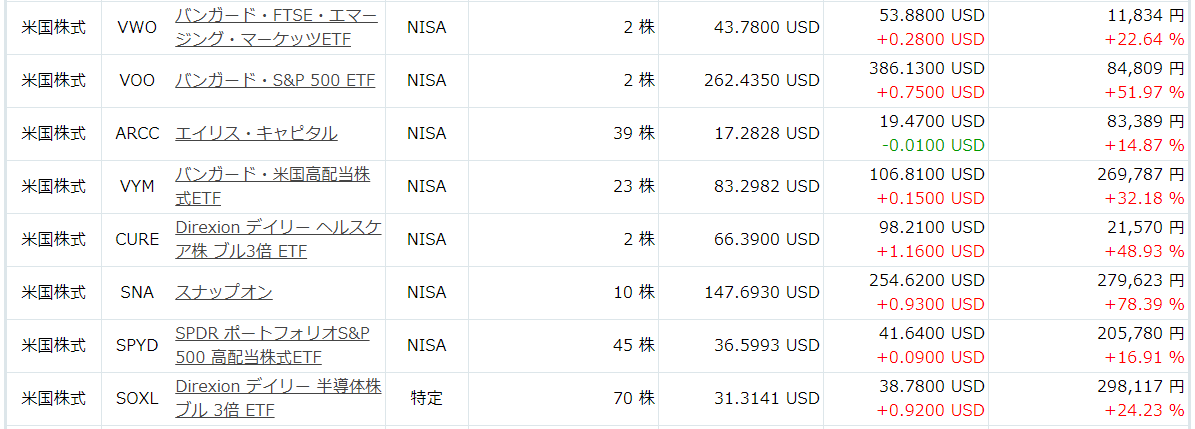Select the VOO ticker cell
The image size is (1195, 429).
138,80
